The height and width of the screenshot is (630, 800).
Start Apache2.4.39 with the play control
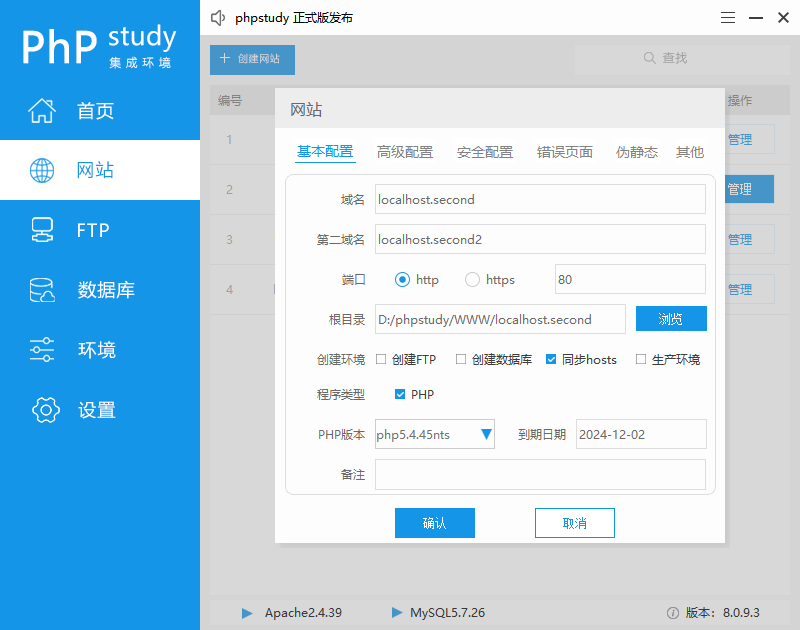246,612
